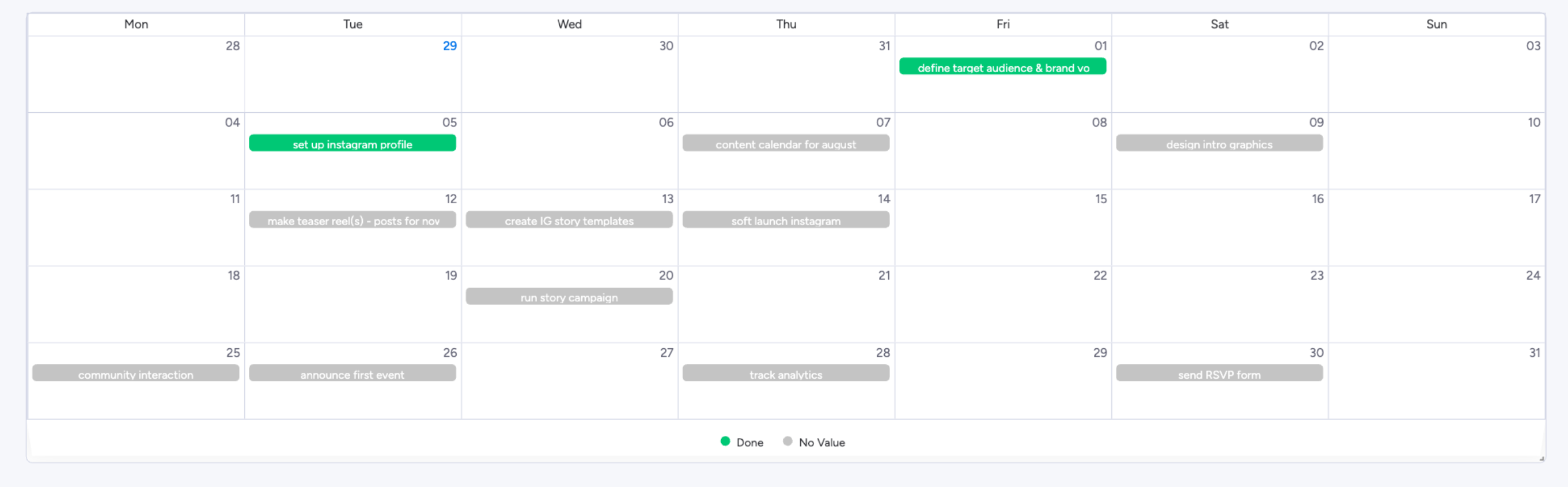Open the 'make teaser reel(s)' event
The width and height of the screenshot is (1568, 487).
pyautogui.click(x=352, y=220)
